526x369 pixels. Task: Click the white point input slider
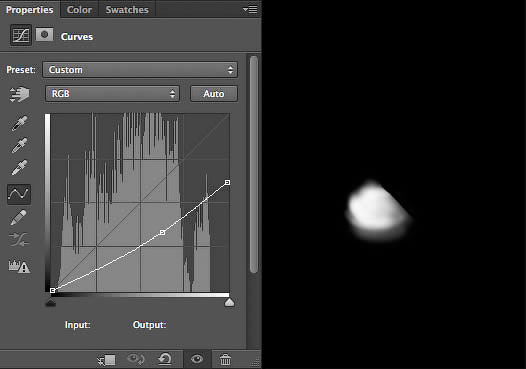(x=229, y=303)
